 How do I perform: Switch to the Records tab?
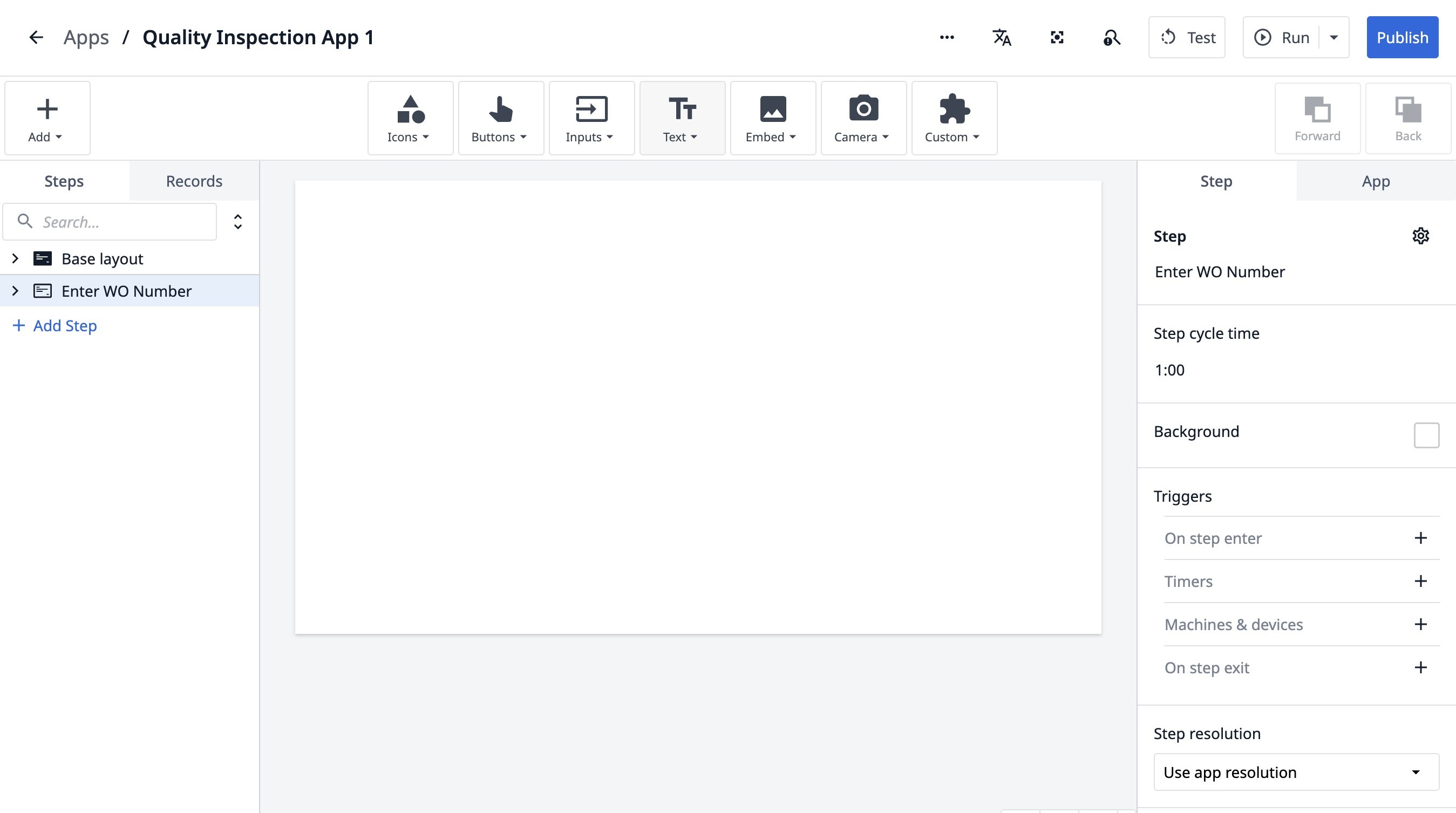[194, 181]
